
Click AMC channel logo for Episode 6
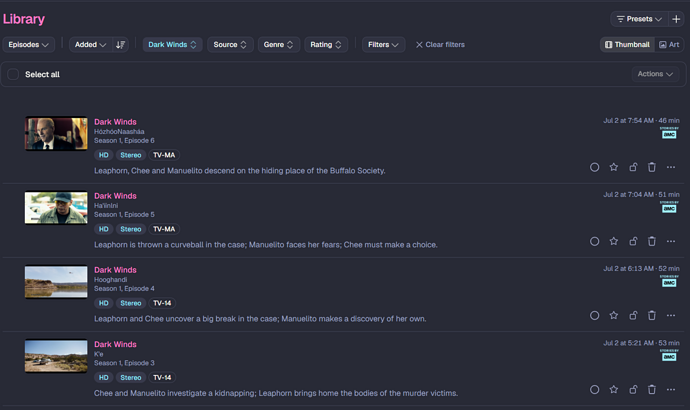669,133
